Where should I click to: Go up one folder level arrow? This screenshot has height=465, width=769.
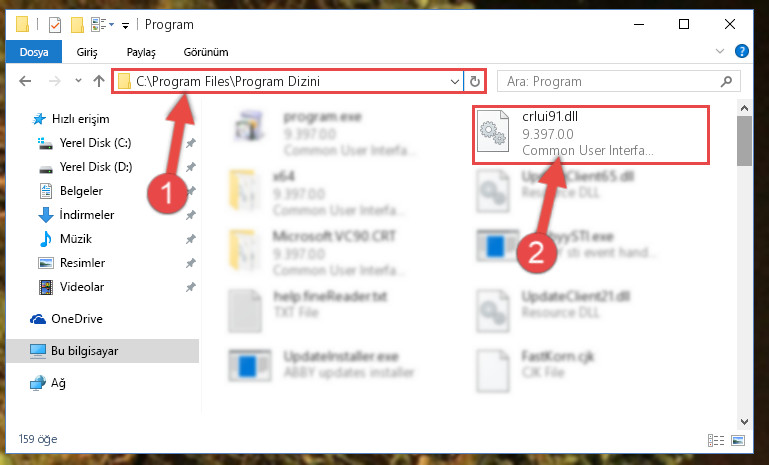tap(99, 81)
